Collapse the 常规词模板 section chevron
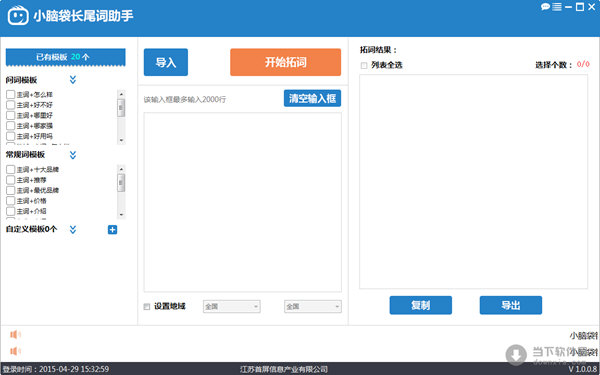Screen dimensions: 600x375 point(73,155)
